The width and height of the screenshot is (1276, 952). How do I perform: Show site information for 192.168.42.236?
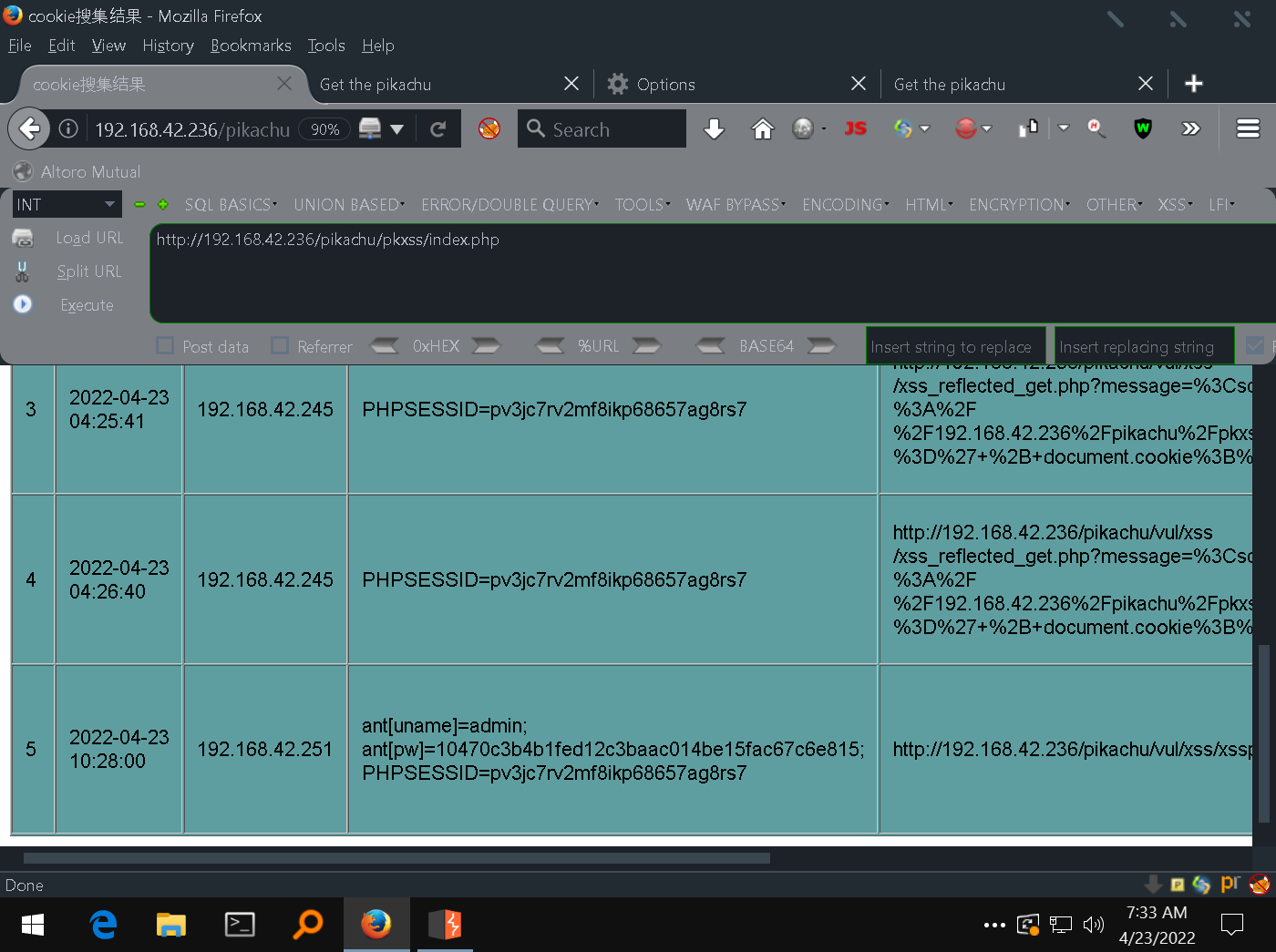click(68, 129)
